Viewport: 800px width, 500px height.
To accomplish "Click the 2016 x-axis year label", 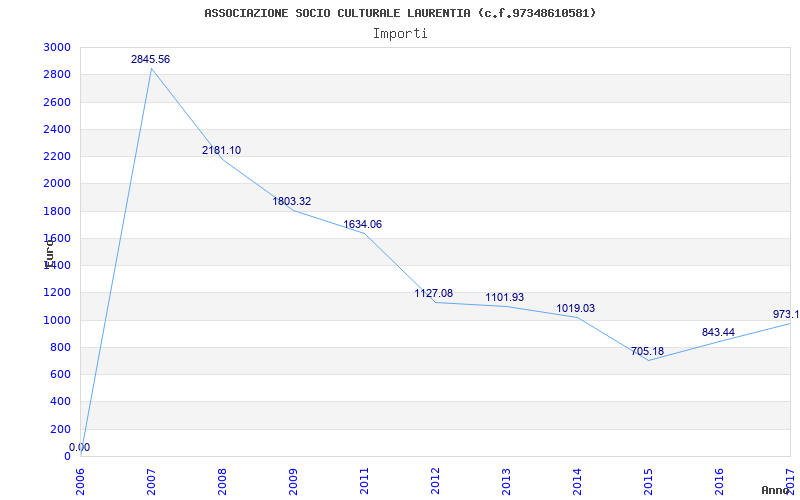I will tap(719, 482).
